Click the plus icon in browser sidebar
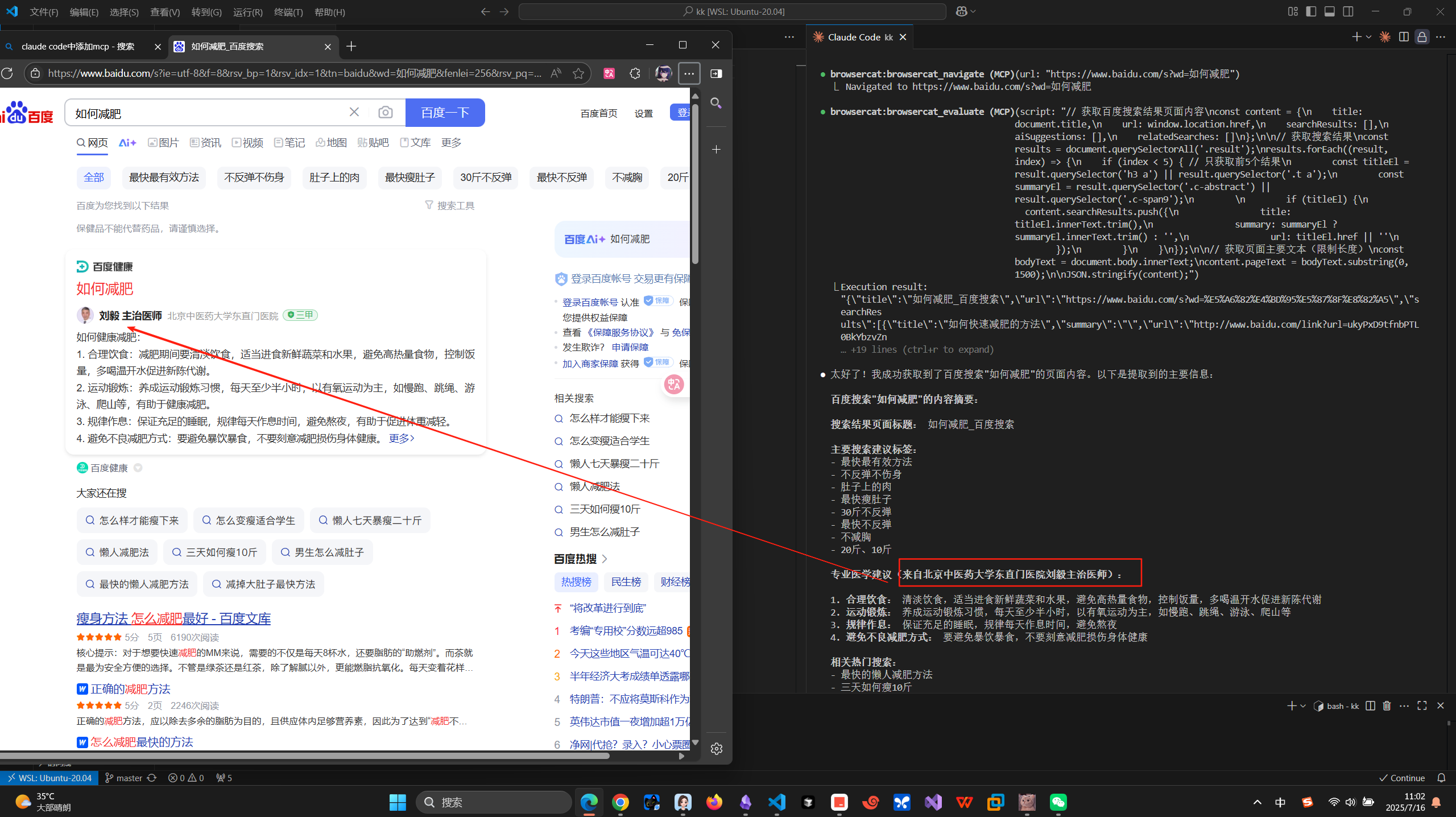 pyautogui.click(x=716, y=149)
